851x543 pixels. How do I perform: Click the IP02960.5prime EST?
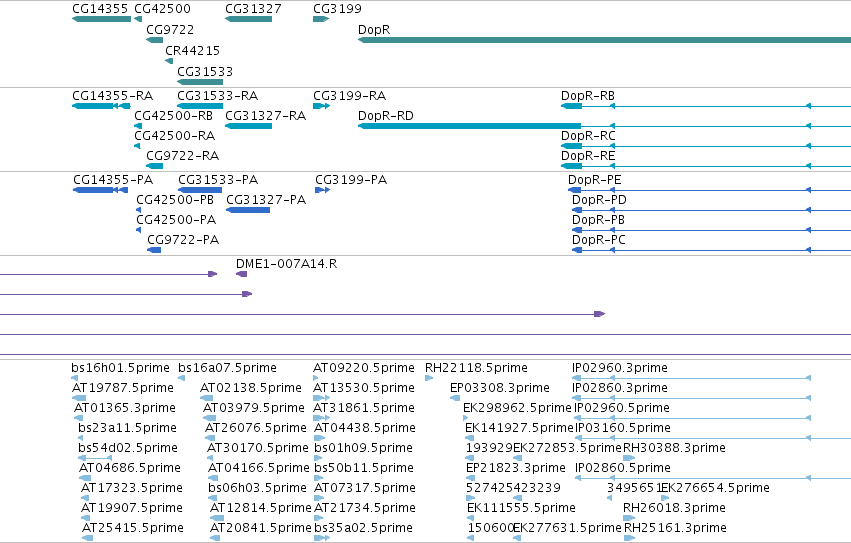(x=693, y=418)
